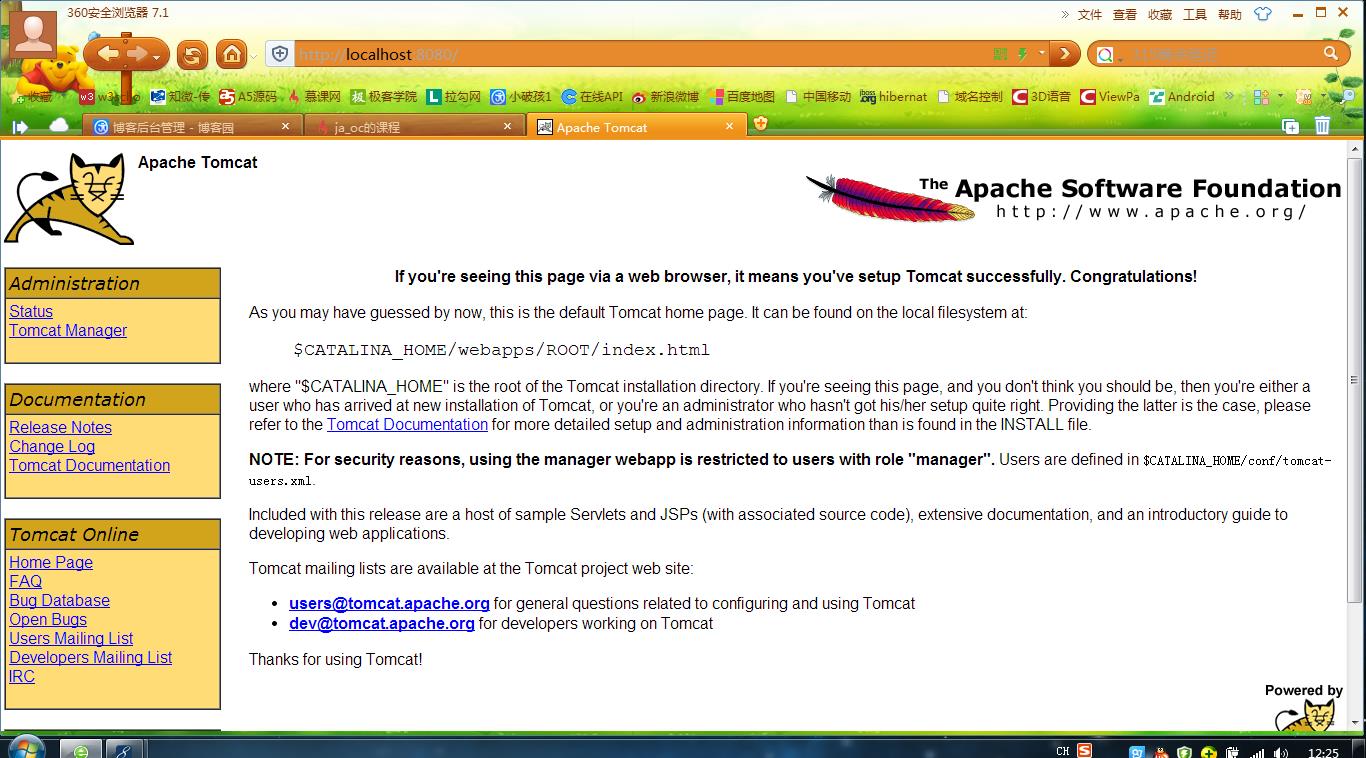Open the sidebar toggle arrow icon

pyautogui.click(x=20, y=127)
